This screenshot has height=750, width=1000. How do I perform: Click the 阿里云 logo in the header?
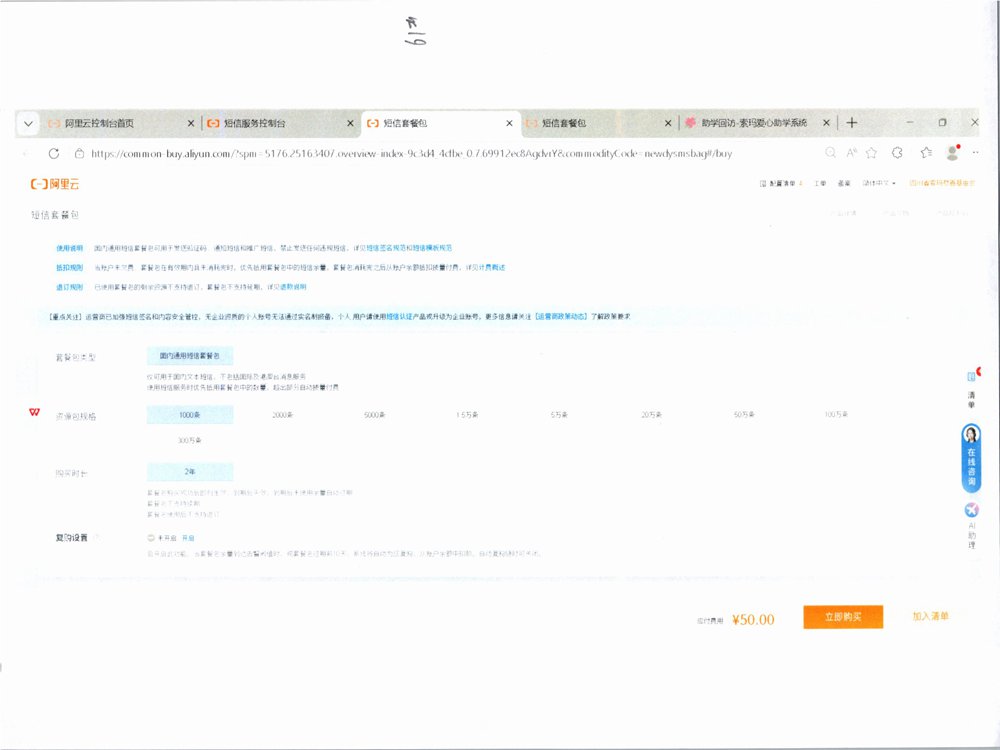click(55, 184)
